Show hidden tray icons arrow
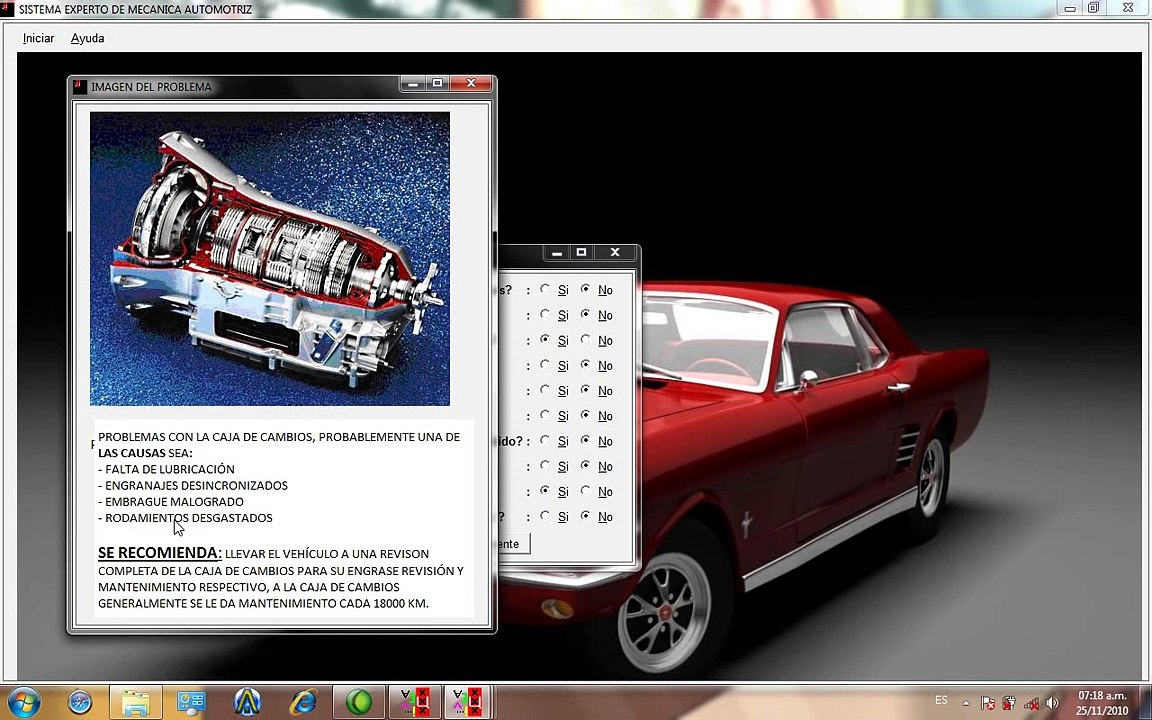1152x720 pixels. 965,703
